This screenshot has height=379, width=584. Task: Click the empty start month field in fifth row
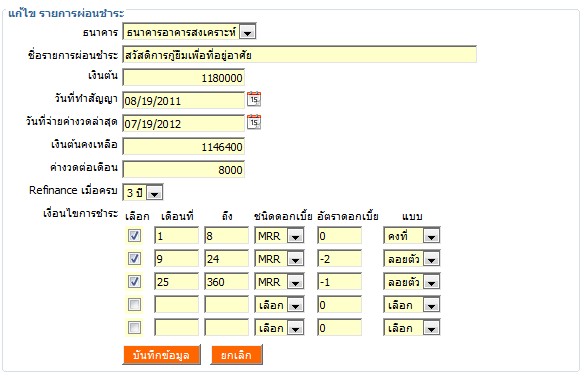[x=177, y=328]
